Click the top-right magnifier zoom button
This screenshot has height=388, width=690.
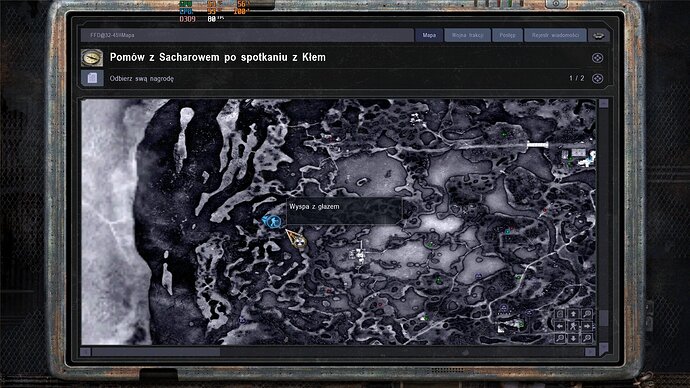(x=587, y=314)
